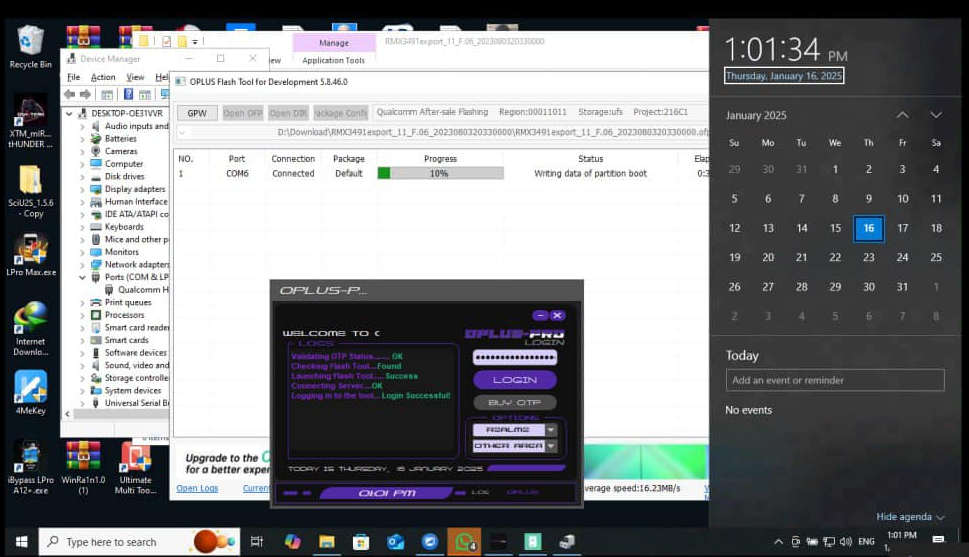Click the January 2025 month header
969x557 pixels.
point(756,116)
